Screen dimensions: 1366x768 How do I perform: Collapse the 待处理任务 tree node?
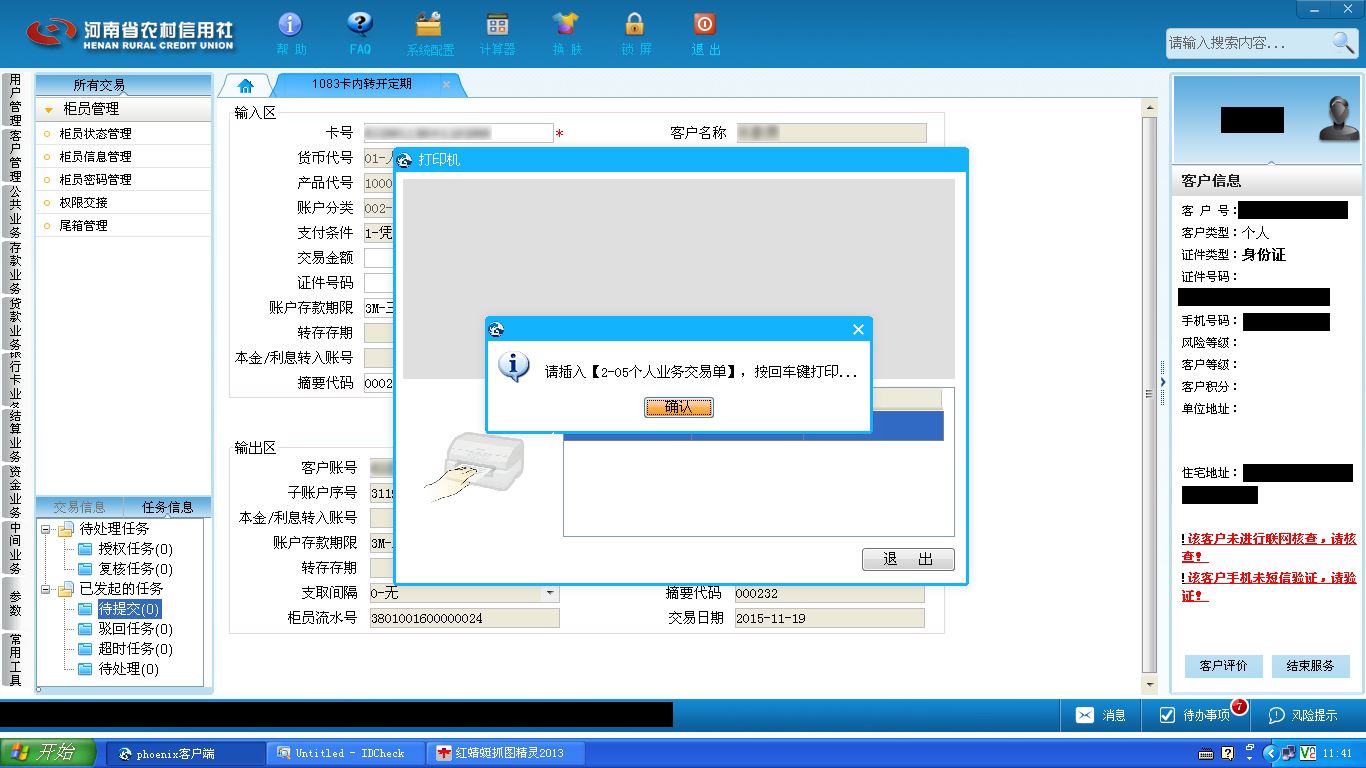tap(45, 529)
